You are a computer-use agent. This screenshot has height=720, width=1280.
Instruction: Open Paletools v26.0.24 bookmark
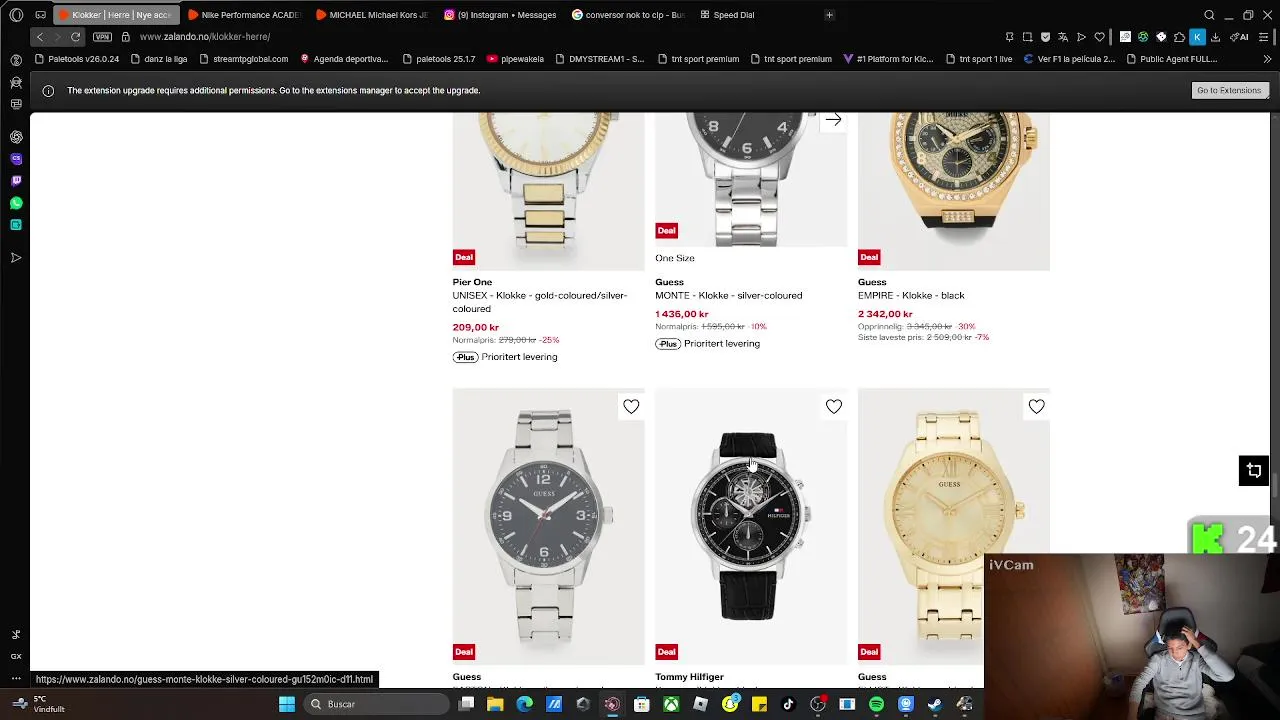tap(77, 59)
